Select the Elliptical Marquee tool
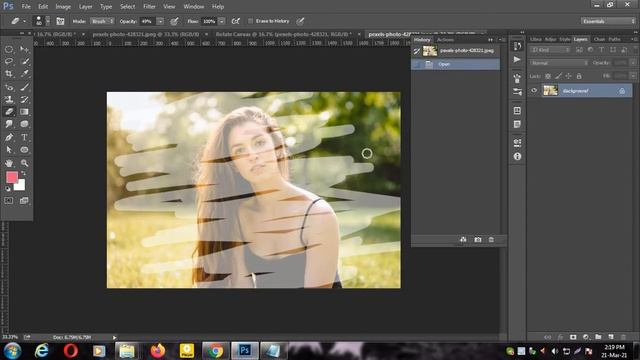Viewport: 640px width, 360px height. (9, 49)
